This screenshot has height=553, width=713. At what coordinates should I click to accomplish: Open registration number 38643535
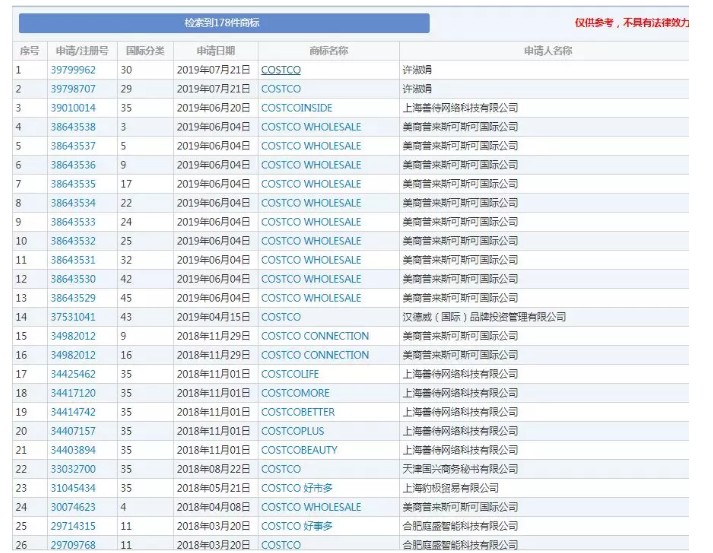click(73, 184)
